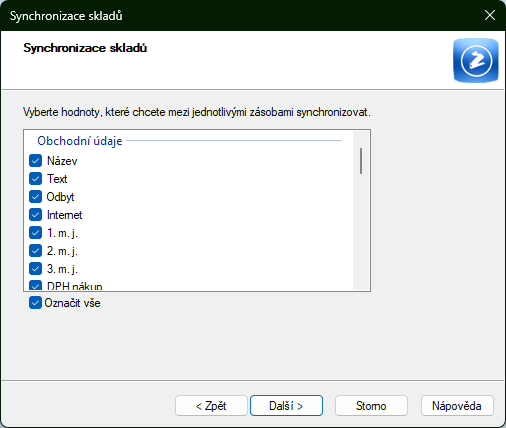The image size is (506, 428).
Task: Click the Synchronizace skladů title bar text
Action: click(66, 16)
